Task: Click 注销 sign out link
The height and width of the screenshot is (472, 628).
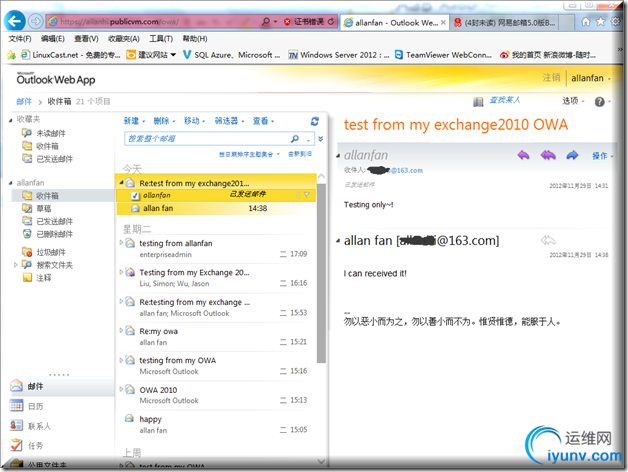Action: pos(551,78)
